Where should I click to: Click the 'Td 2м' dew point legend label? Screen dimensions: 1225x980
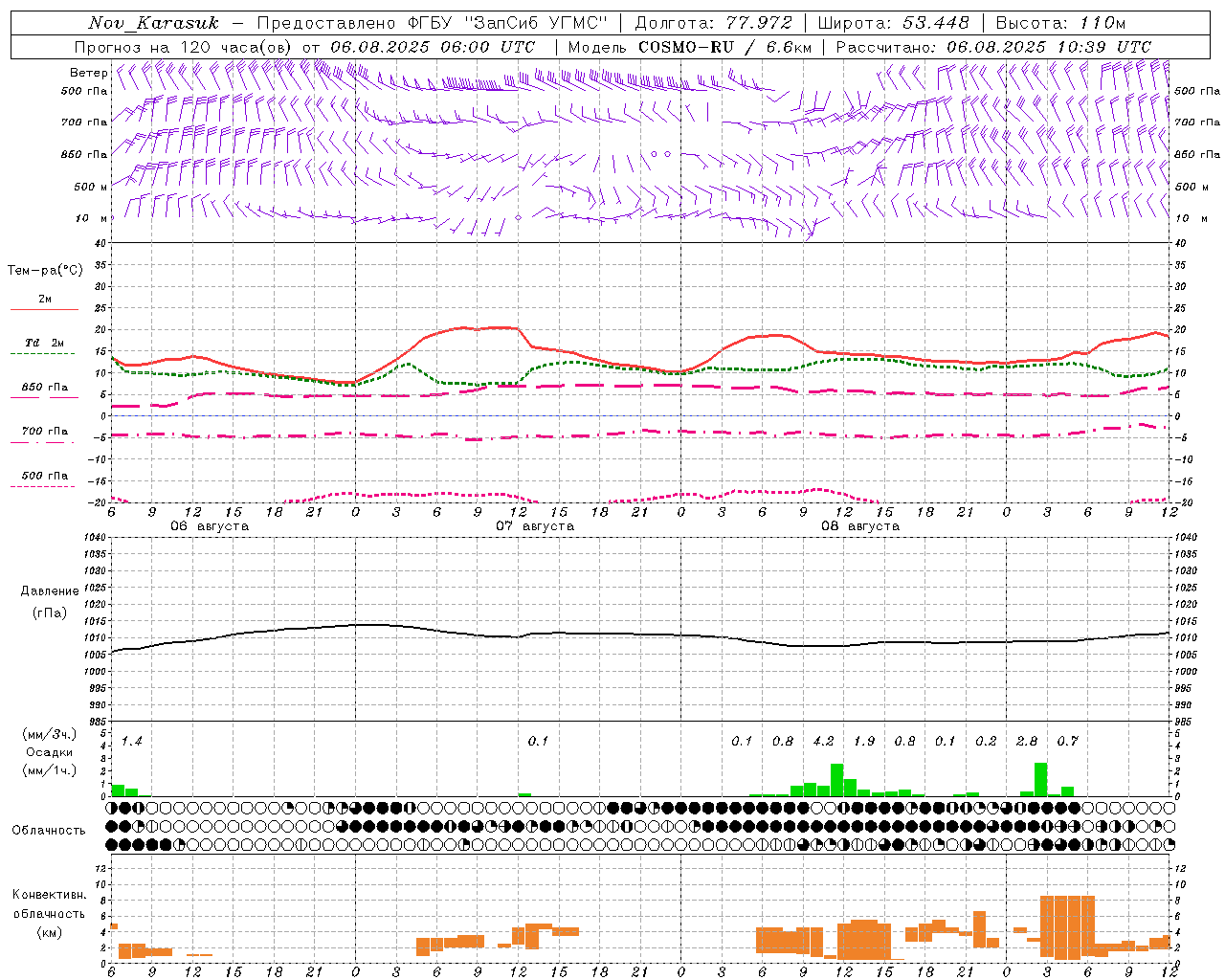(44, 343)
